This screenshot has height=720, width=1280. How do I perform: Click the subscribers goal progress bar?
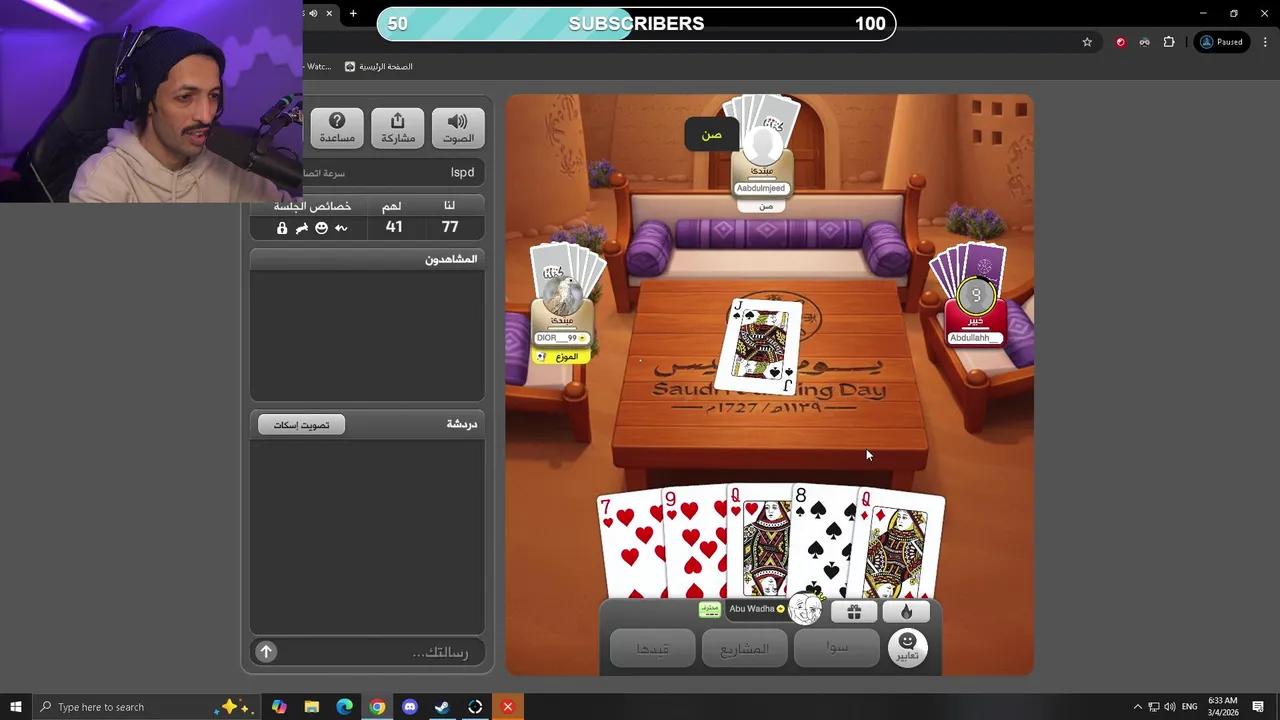pyautogui.click(x=636, y=24)
